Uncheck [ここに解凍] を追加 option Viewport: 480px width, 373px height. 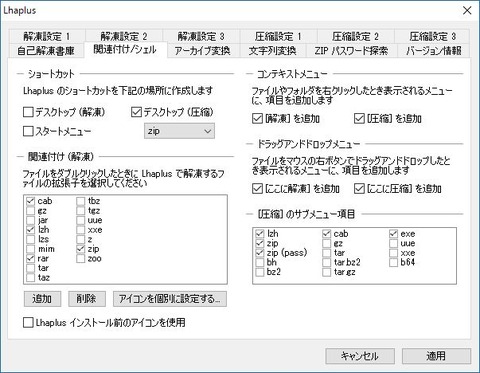pos(257,189)
